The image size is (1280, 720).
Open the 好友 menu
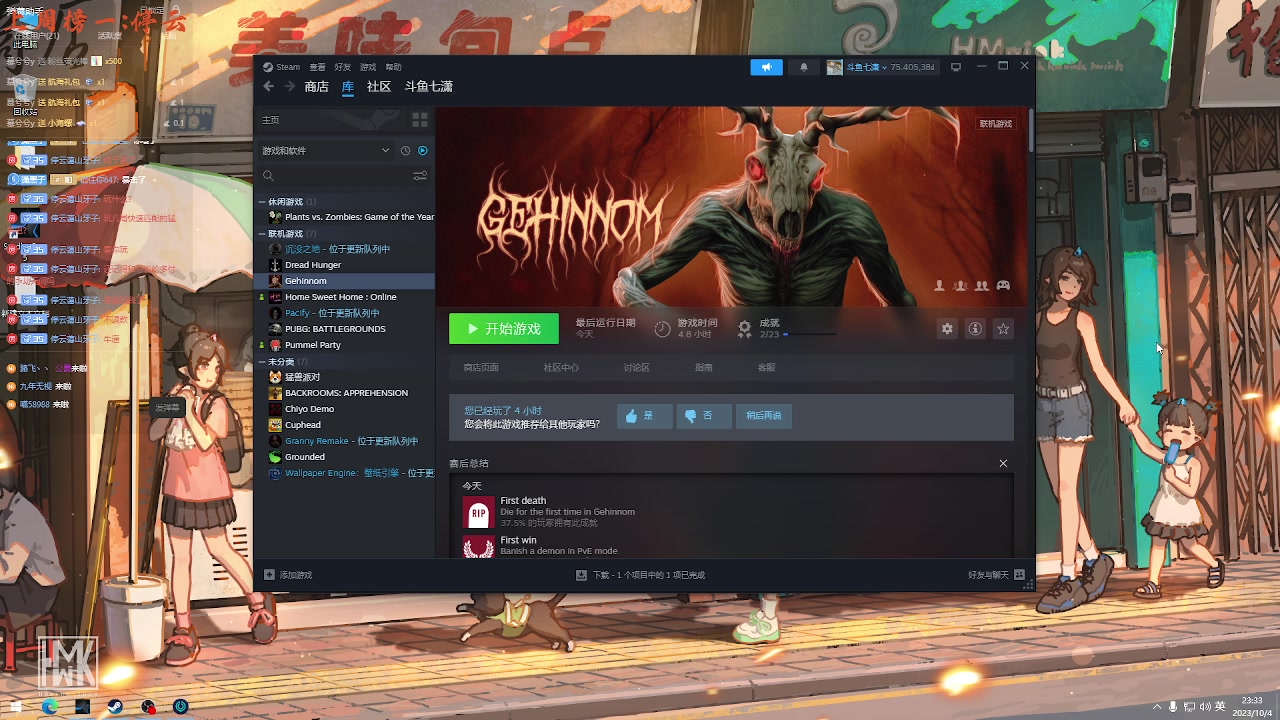click(x=343, y=67)
